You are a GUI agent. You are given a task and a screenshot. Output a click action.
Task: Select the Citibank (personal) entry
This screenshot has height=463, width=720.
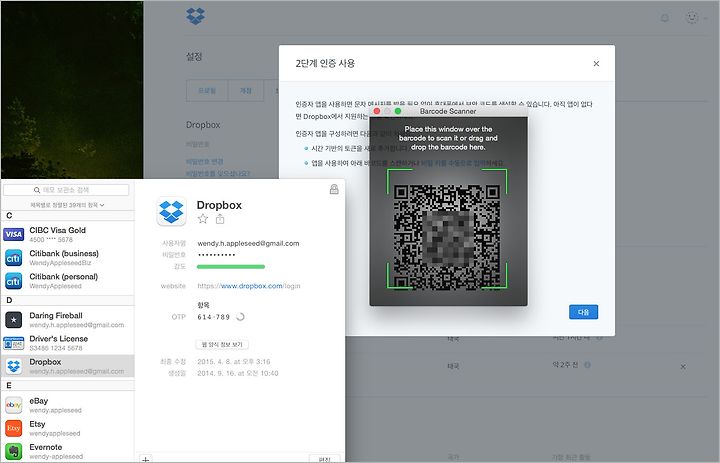click(68, 281)
